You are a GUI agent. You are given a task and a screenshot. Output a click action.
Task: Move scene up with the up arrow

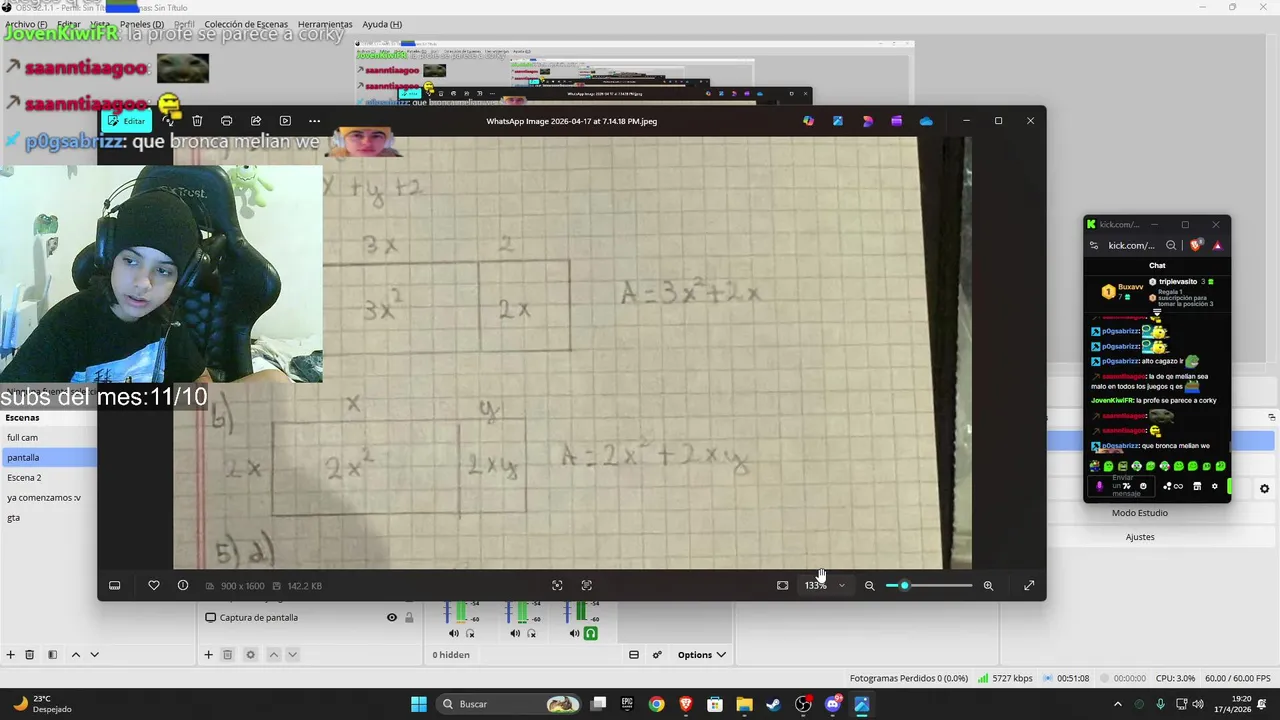tap(75, 655)
